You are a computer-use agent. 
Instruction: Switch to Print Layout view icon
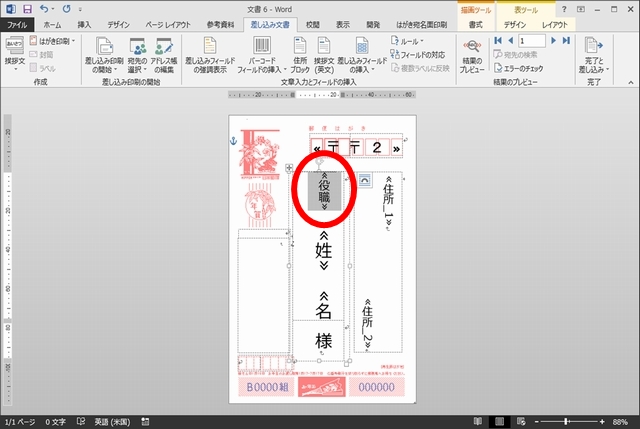(499, 421)
